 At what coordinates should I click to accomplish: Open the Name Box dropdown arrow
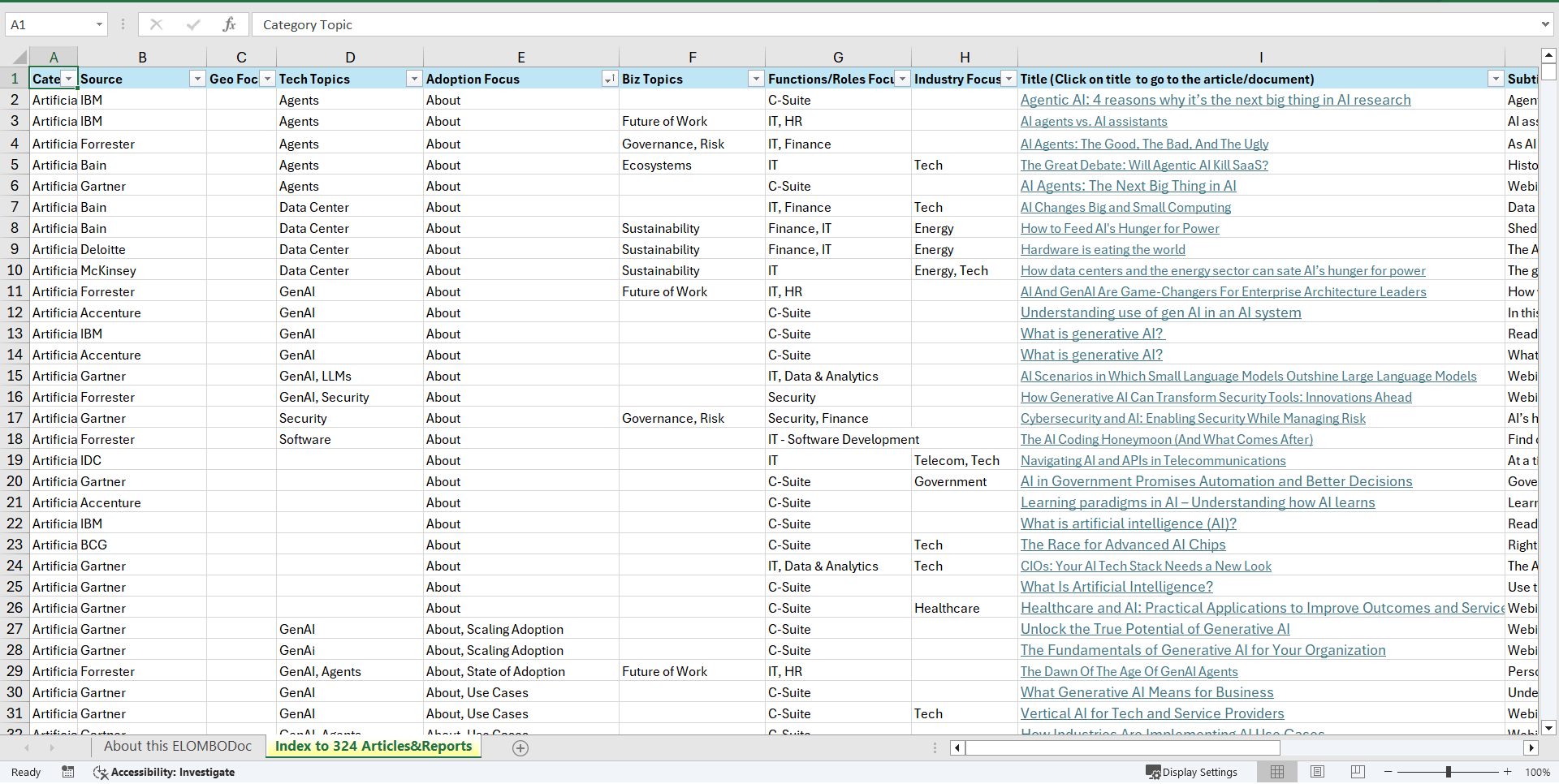pyautogui.click(x=99, y=24)
